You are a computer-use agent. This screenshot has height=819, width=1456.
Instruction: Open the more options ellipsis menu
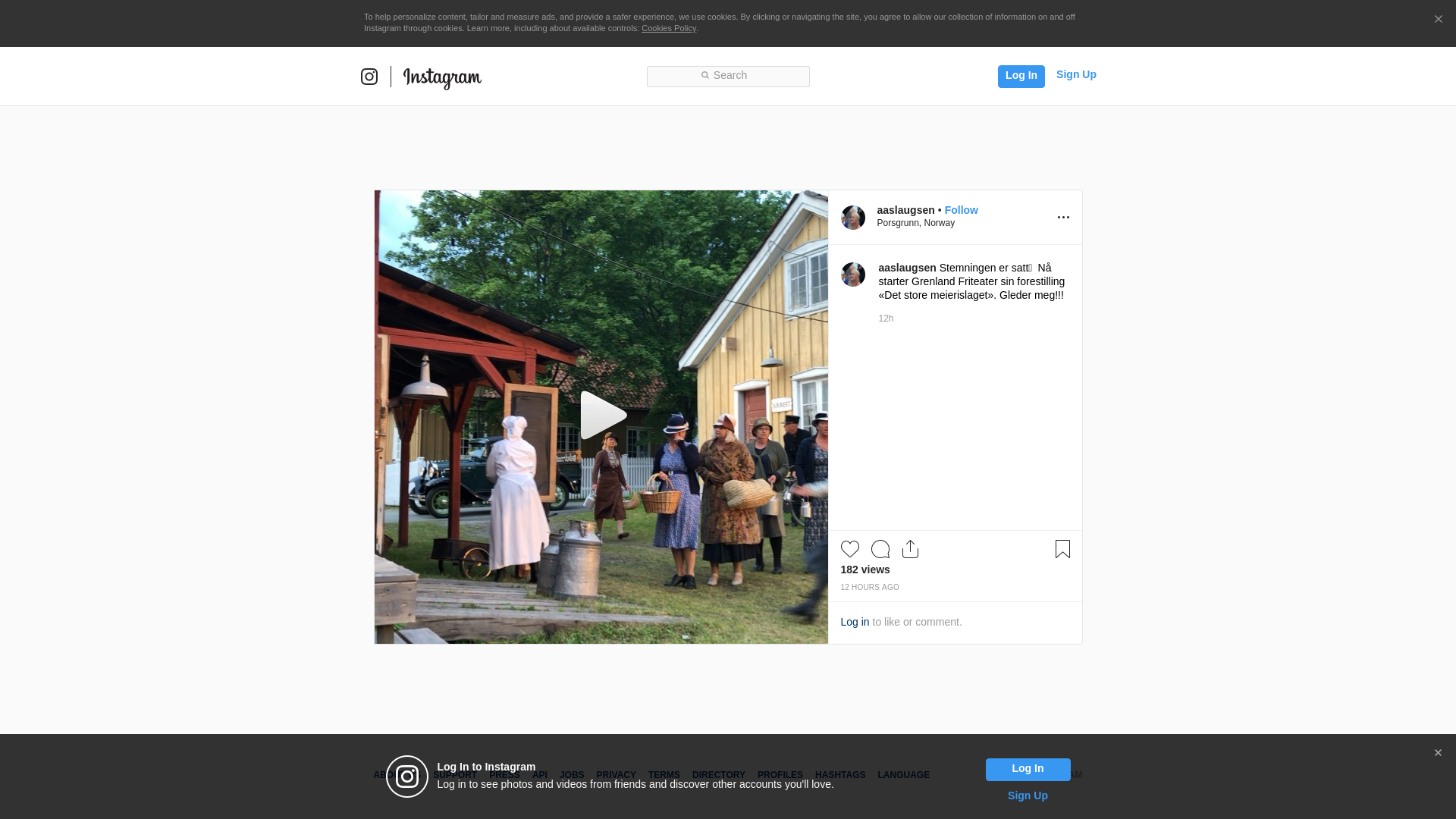click(1063, 218)
